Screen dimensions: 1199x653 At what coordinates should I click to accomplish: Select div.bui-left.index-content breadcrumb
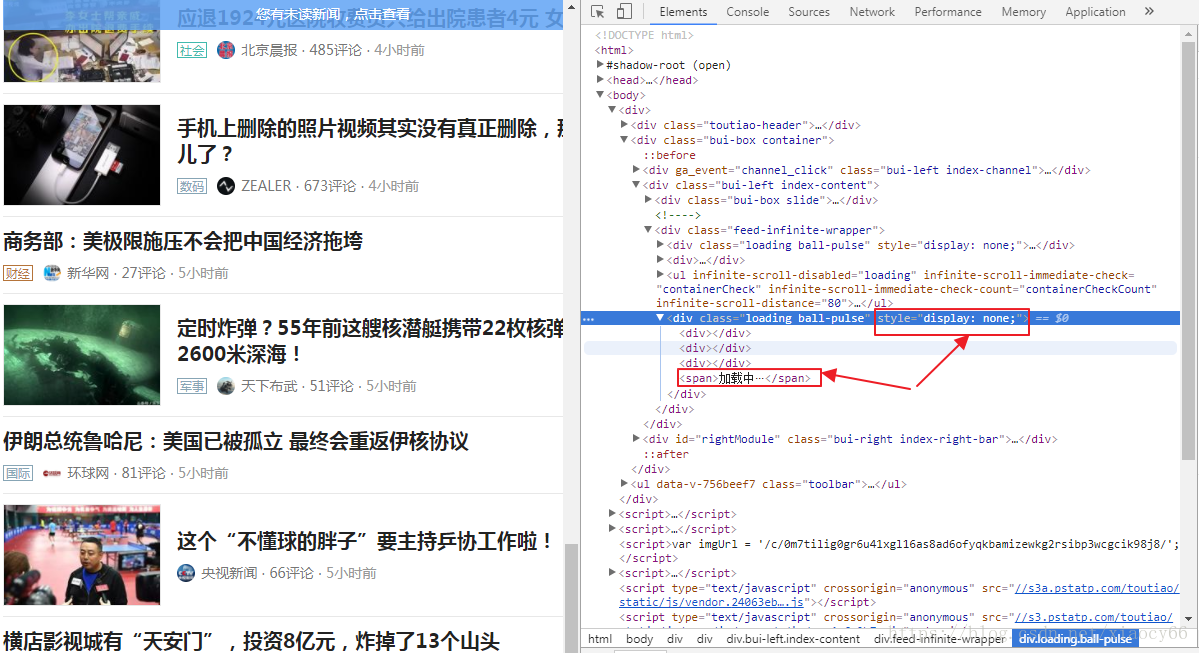[793, 639]
